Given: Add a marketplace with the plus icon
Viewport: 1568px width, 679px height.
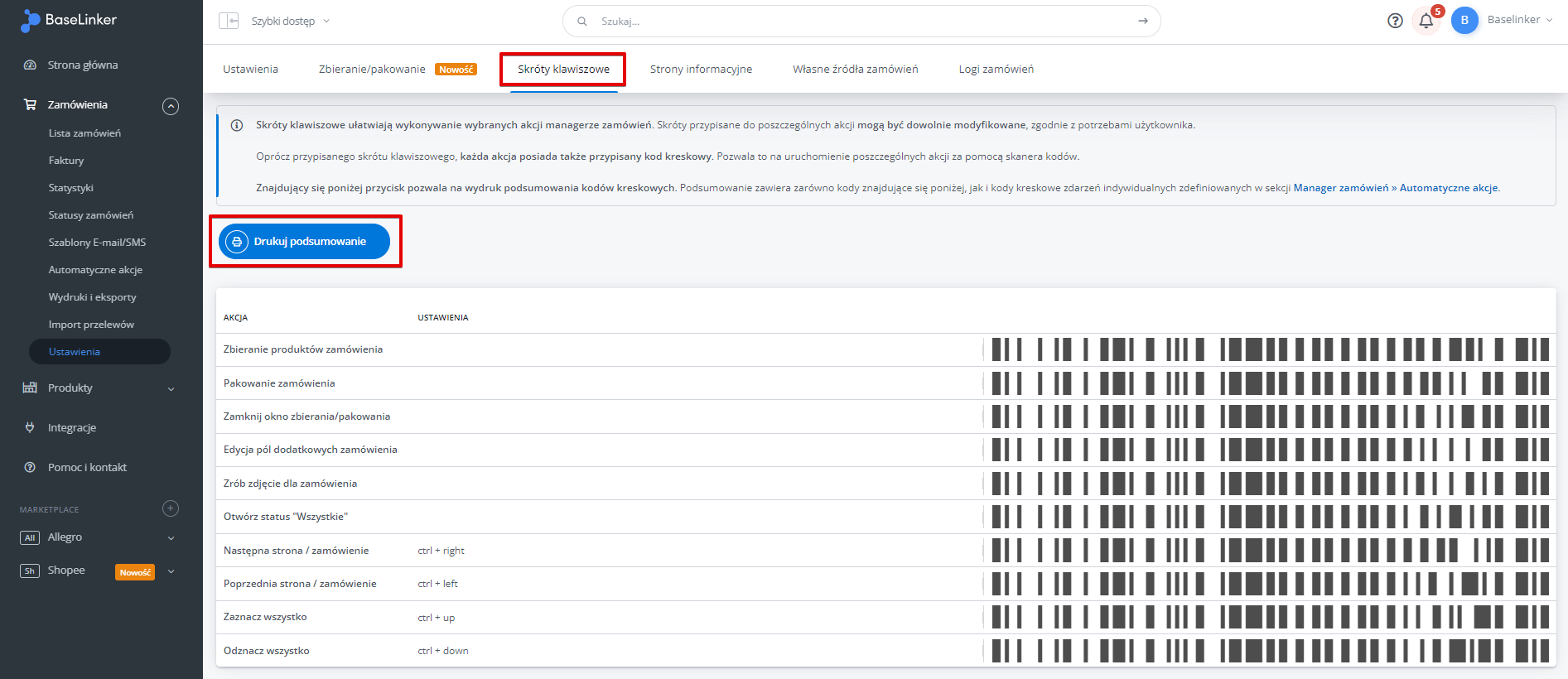Looking at the screenshot, I should point(171,508).
